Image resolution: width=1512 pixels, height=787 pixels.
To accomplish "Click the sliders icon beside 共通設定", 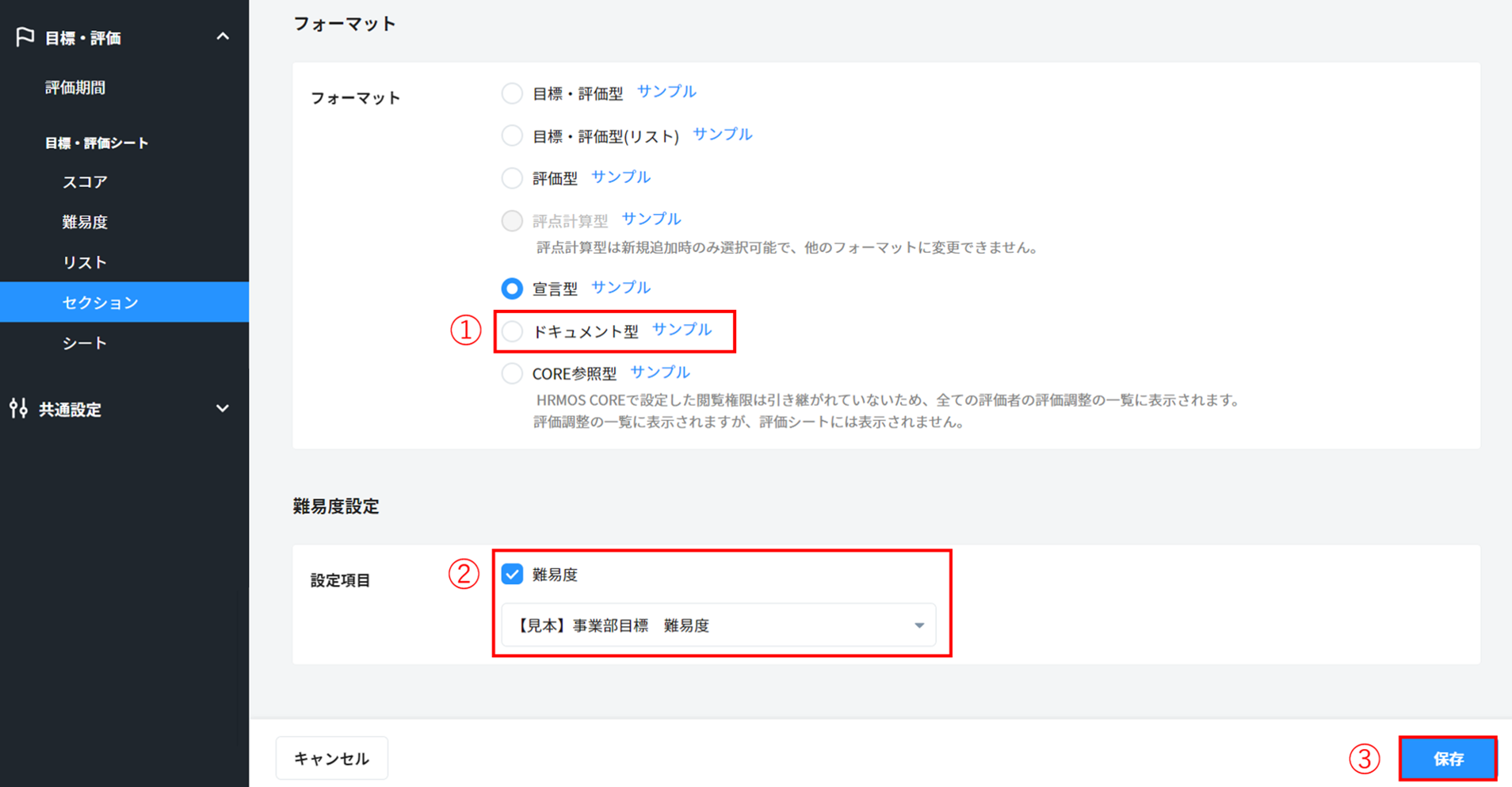I will pyautogui.click(x=19, y=409).
